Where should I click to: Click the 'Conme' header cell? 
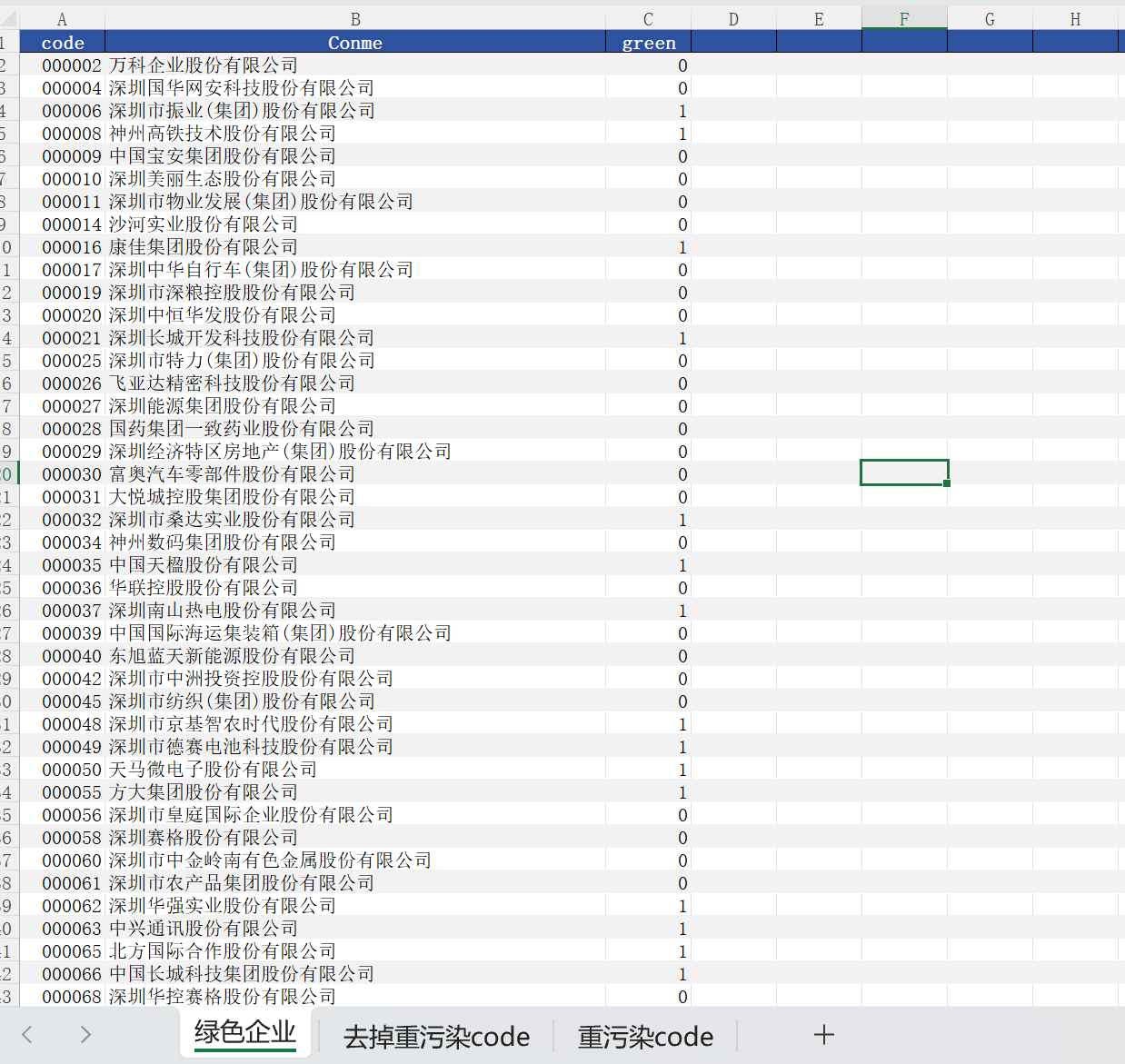355,42
